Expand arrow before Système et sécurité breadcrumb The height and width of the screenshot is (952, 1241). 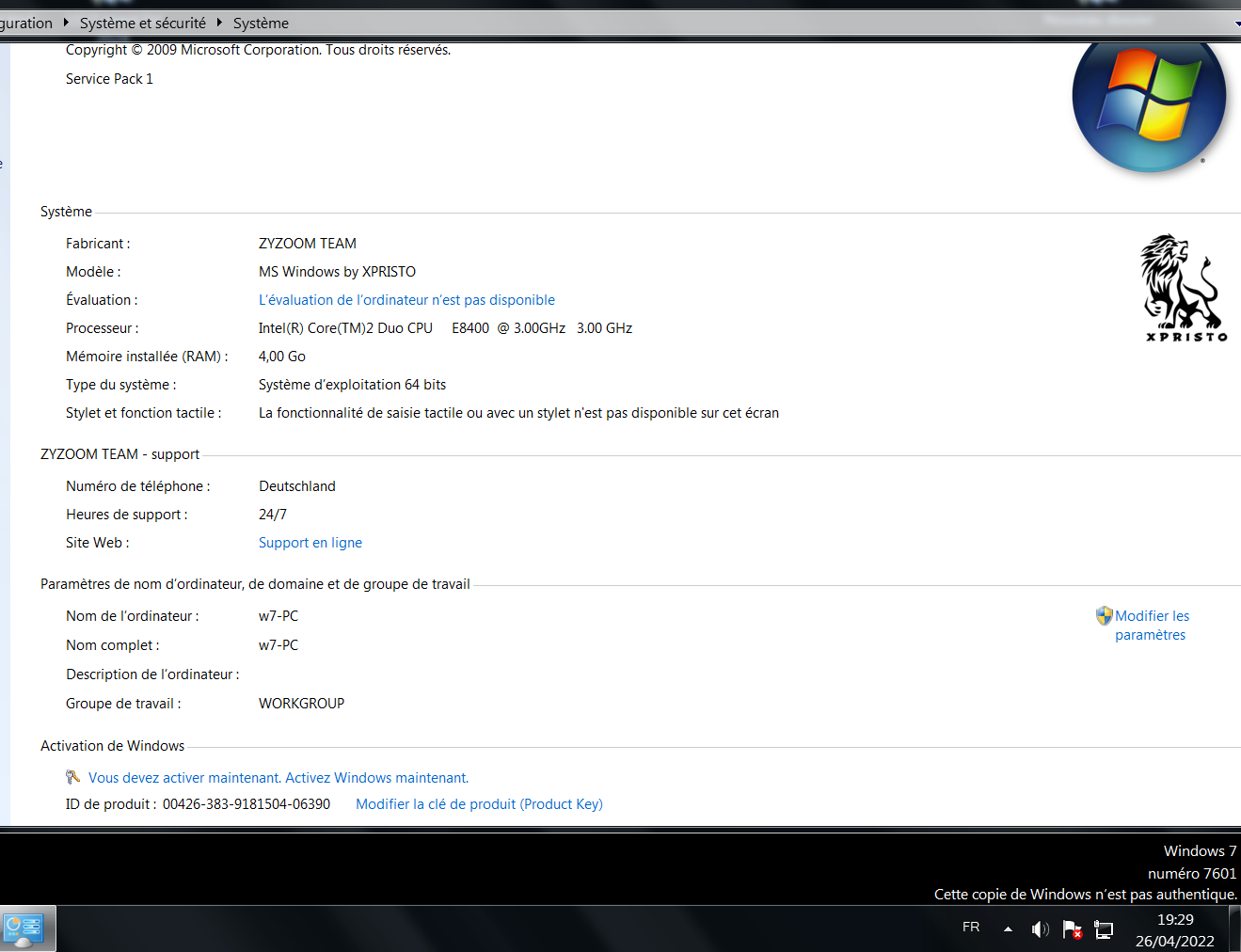click(66, 23)
